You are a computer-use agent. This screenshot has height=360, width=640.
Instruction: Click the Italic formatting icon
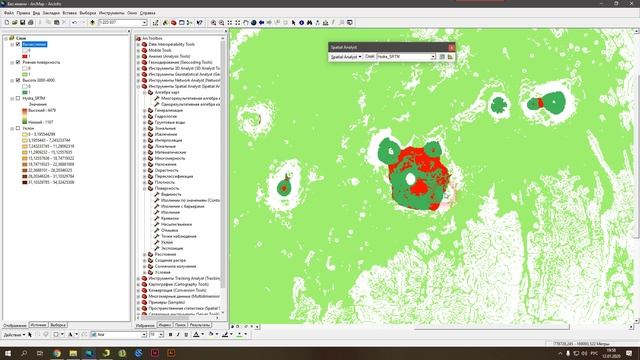point(178,335)
